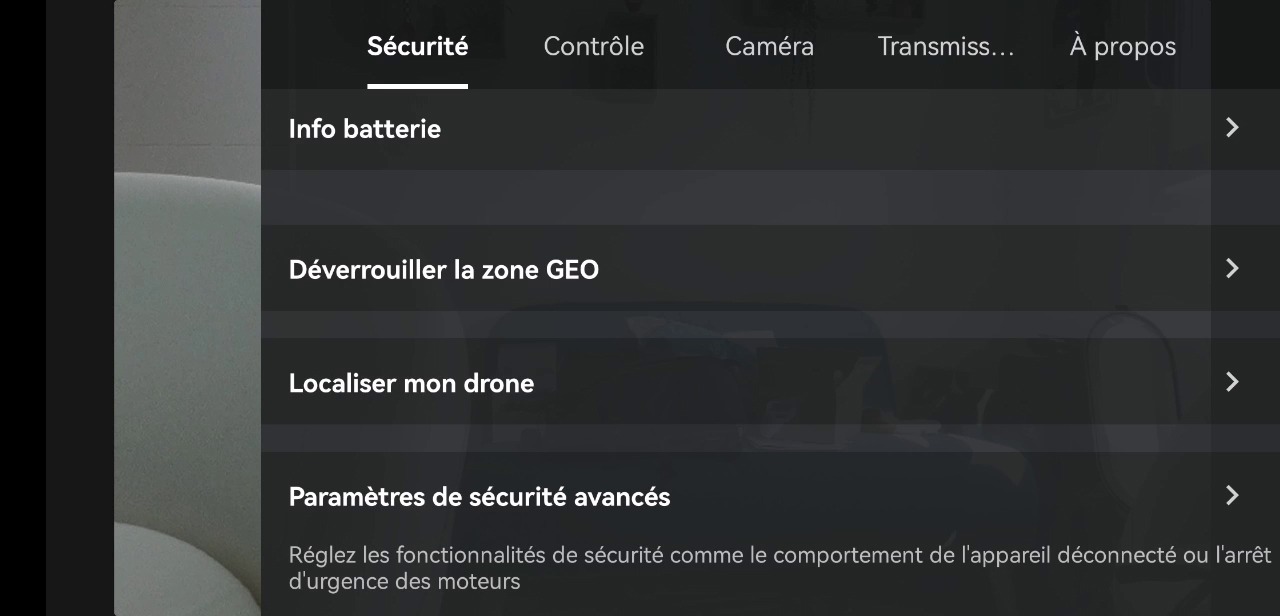Switch to the Contrôle tab
1280x616 pixels.
click(593, 46)
